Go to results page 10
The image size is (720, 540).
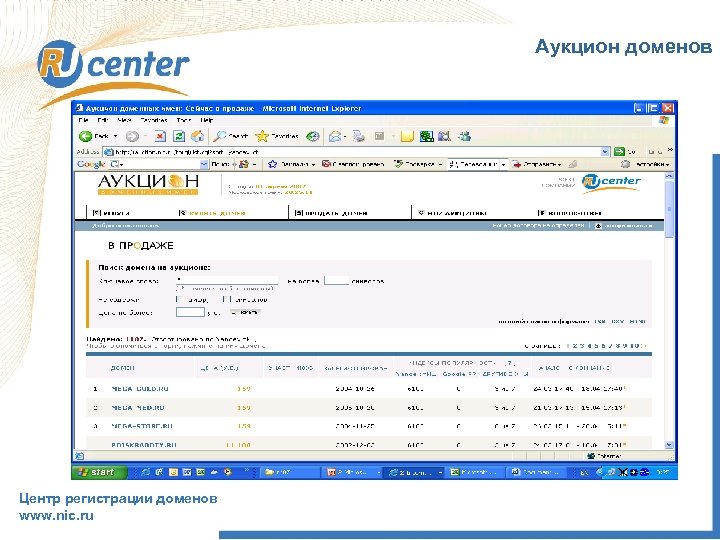[636, 346]
